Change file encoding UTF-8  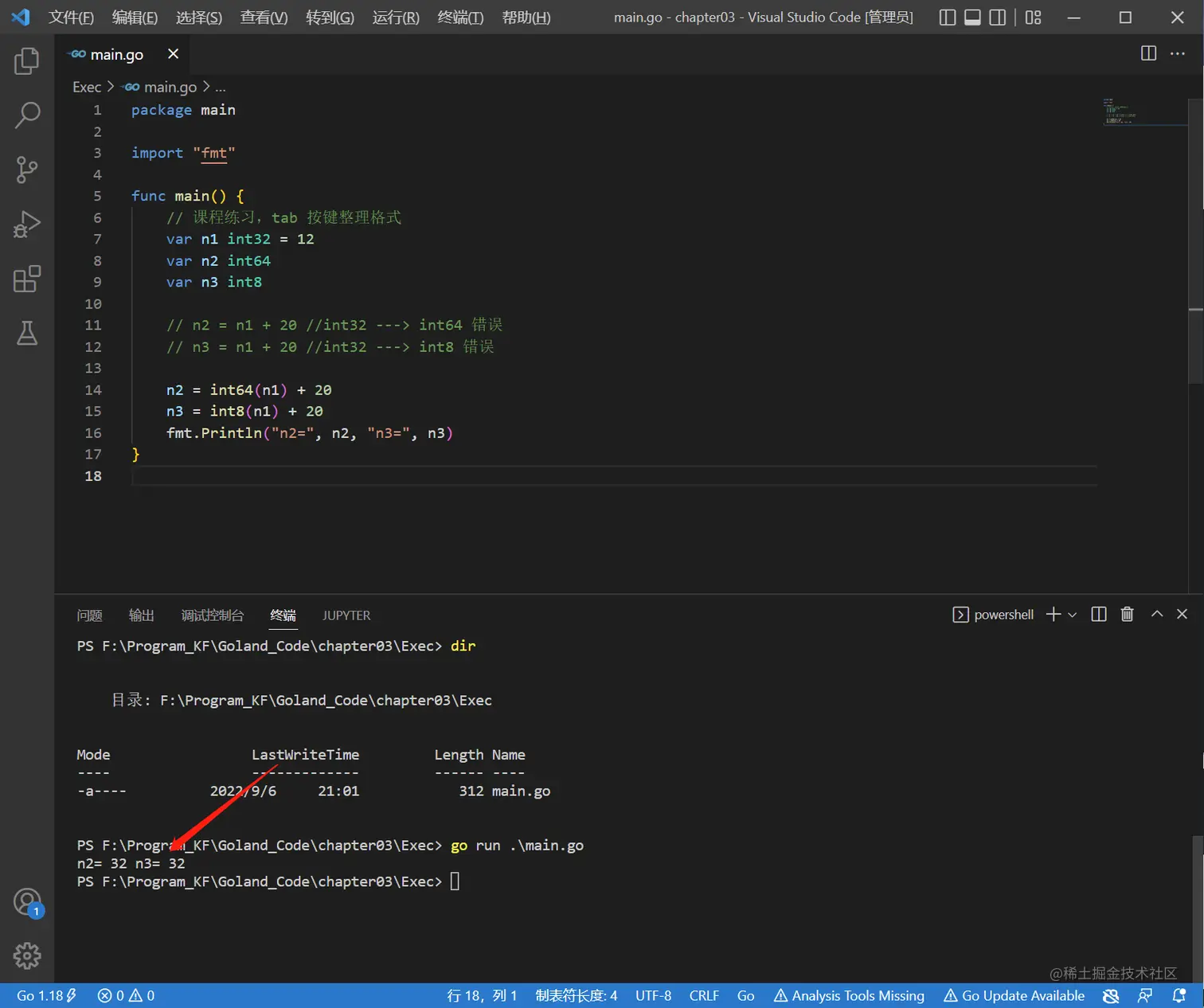[x=653, y=995]
